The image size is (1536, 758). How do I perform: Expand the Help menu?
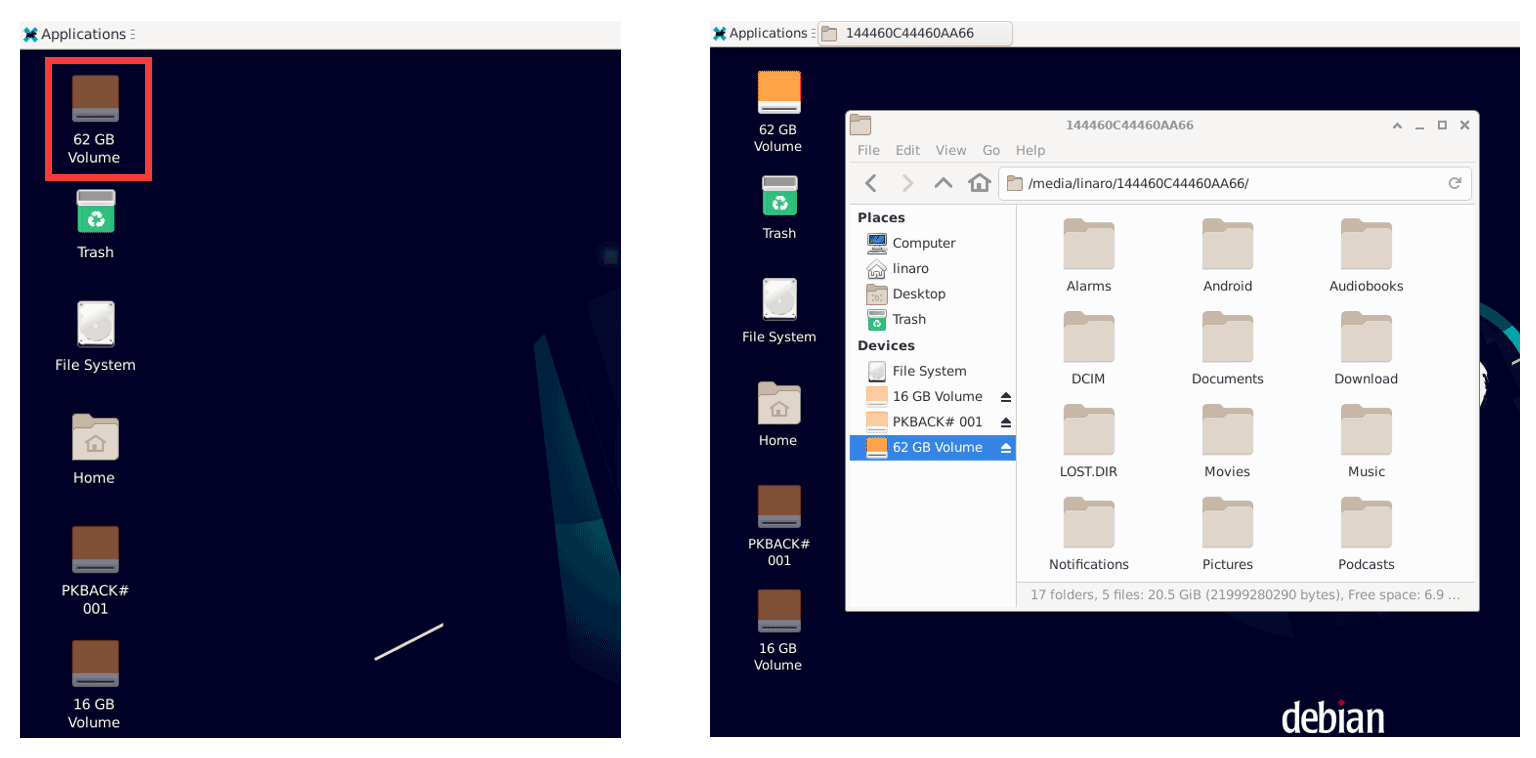1030,150
